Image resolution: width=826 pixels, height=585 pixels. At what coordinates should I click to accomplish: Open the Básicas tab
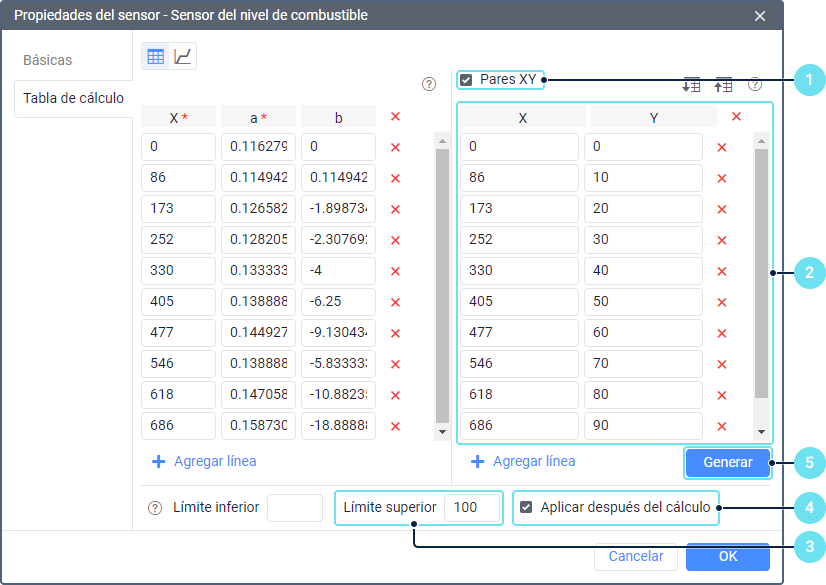click(x=48, y=60)
